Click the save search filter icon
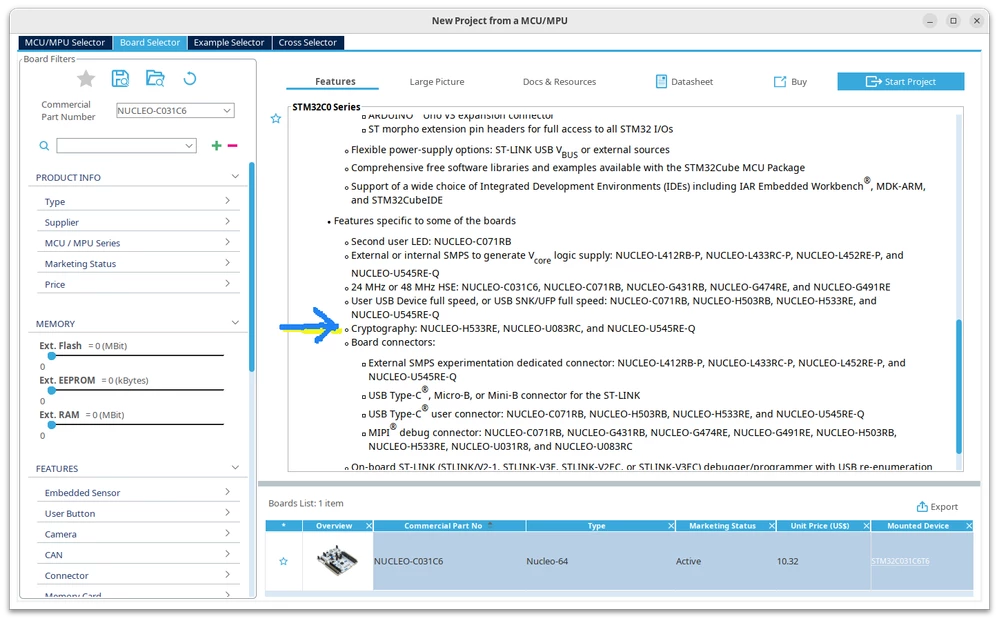The image size is (999, 621). pos(120,79)
